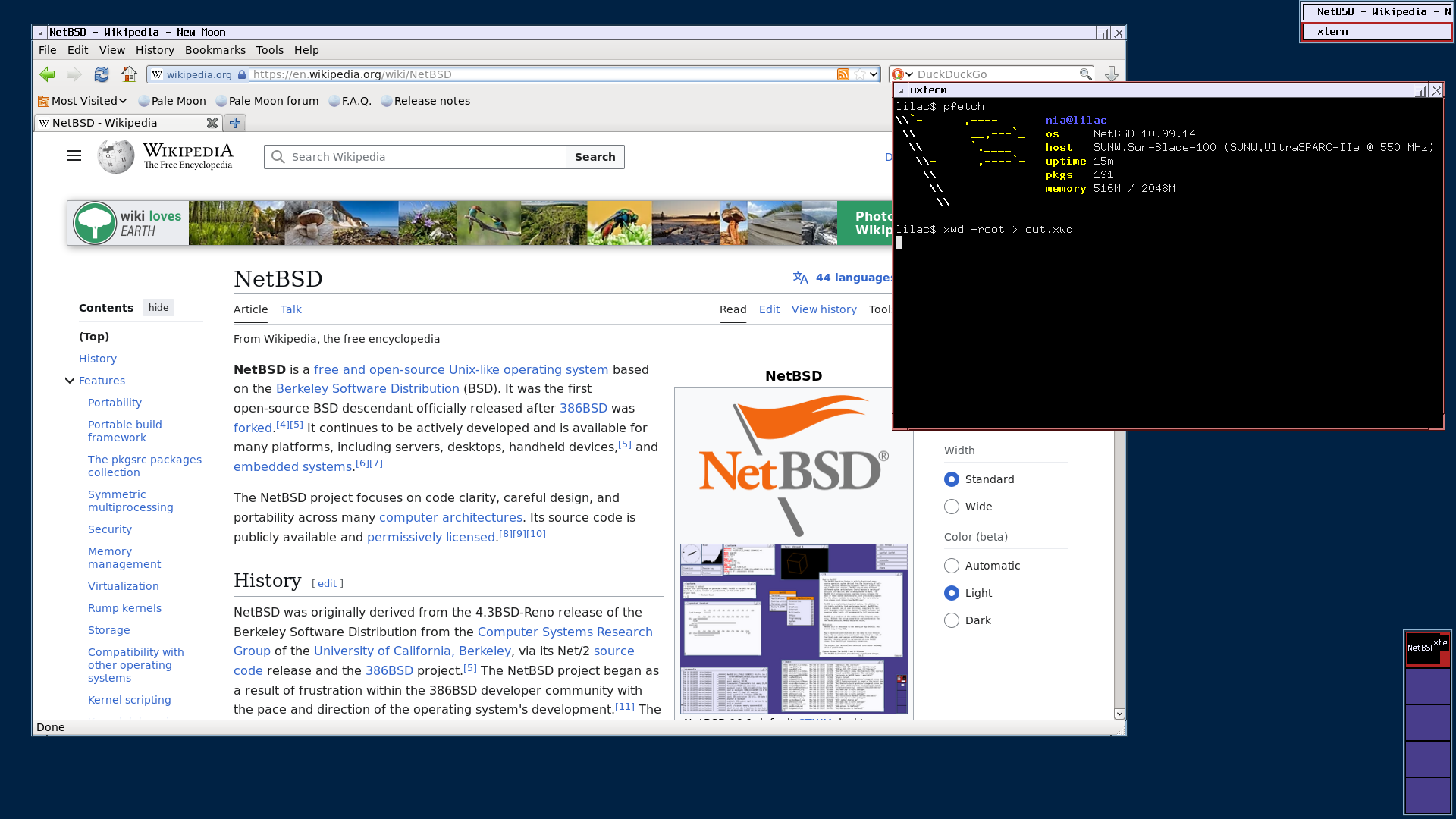Open the File menu
Screen dimensions: 1456x819
click(x=48, y=50)
